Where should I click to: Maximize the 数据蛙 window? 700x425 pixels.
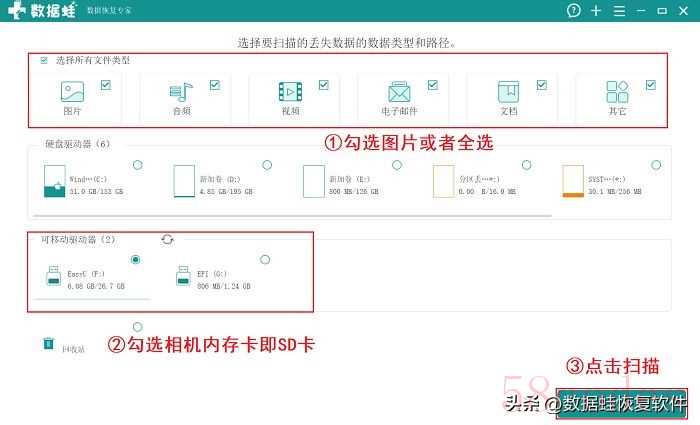pos(662,11)
